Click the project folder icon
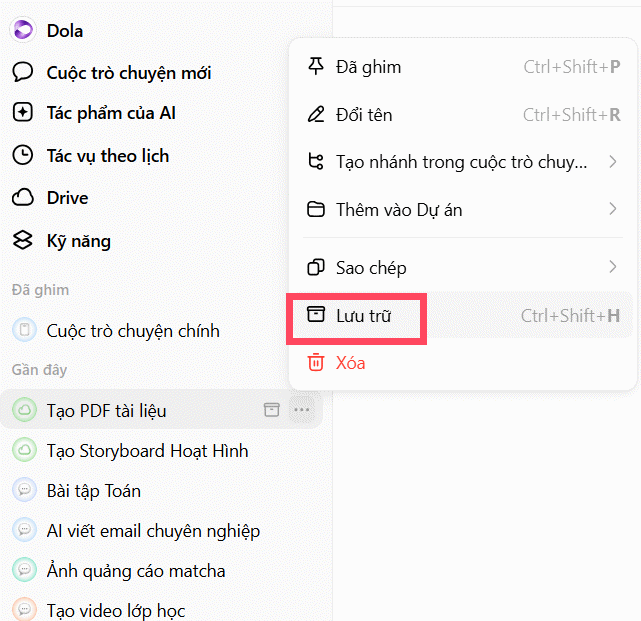Image resolution: width=641 pixels, height=621 pixels. tap(316, 209)
